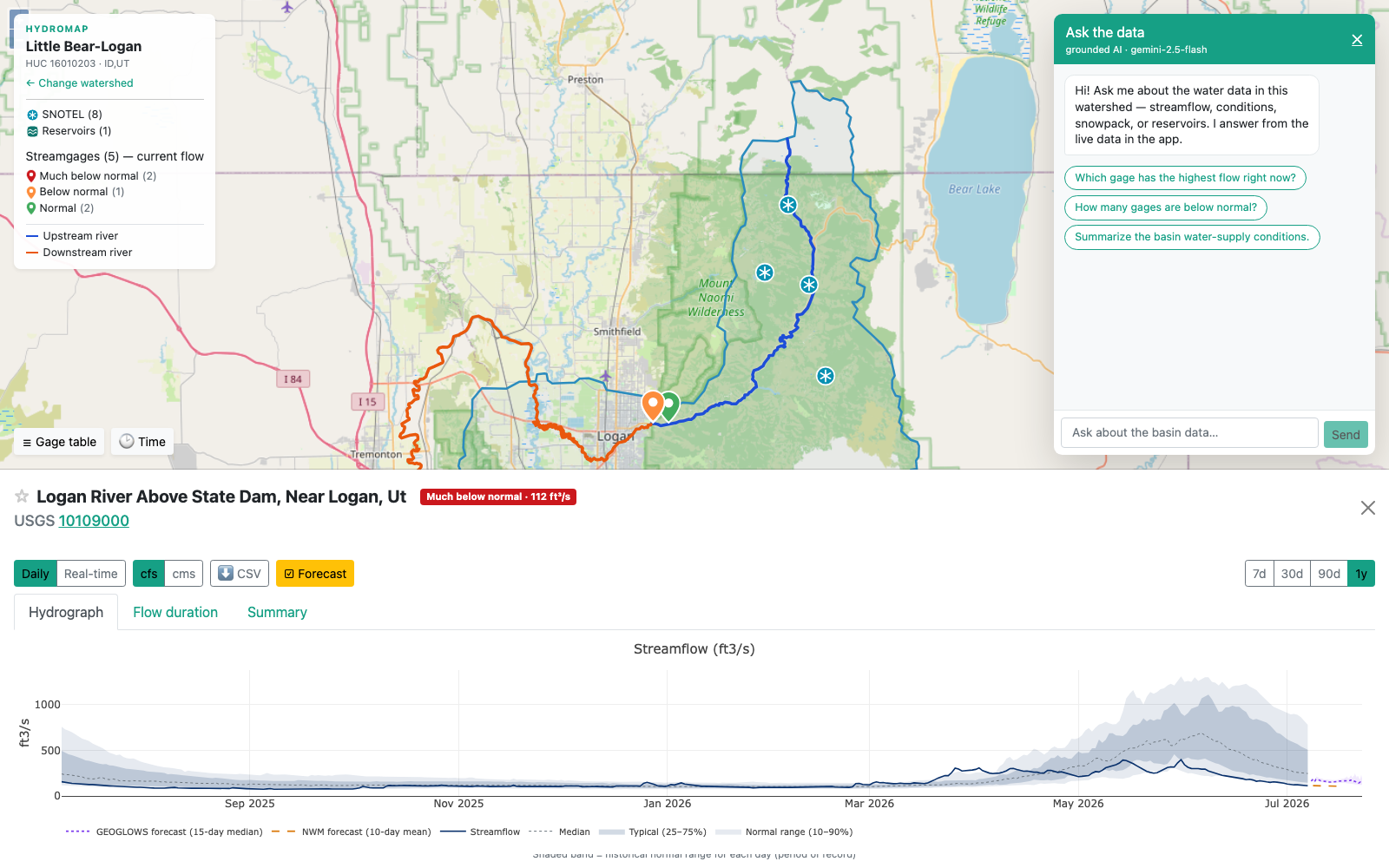
Task: Switch to Daily data
Action: click(36, 574)
